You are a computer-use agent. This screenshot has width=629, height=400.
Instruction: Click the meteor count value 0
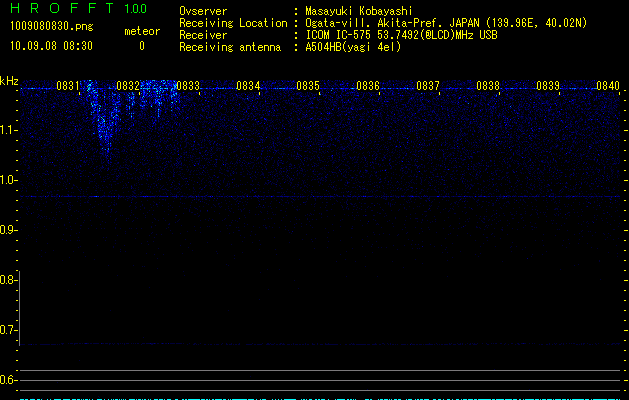142,46
